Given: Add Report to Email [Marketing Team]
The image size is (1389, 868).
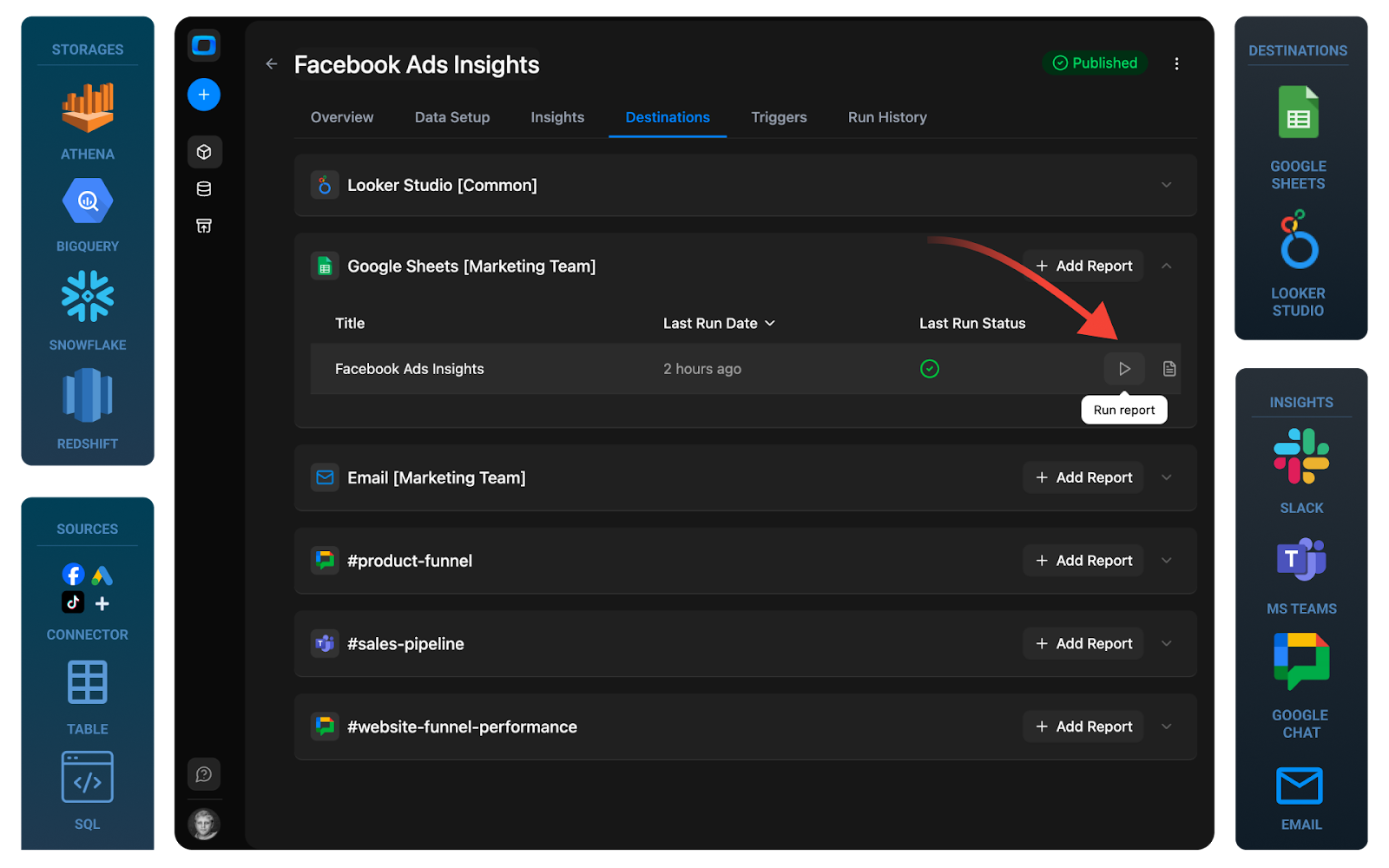Looking at the screenshot, I should click(x=1083, y=477).
